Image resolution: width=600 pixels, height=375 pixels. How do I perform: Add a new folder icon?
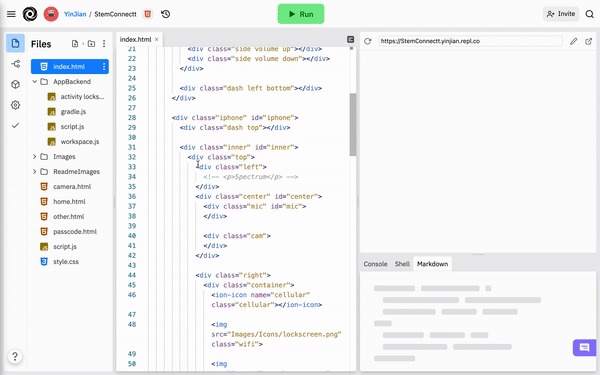pyautogui.click(x=91, y=44)
